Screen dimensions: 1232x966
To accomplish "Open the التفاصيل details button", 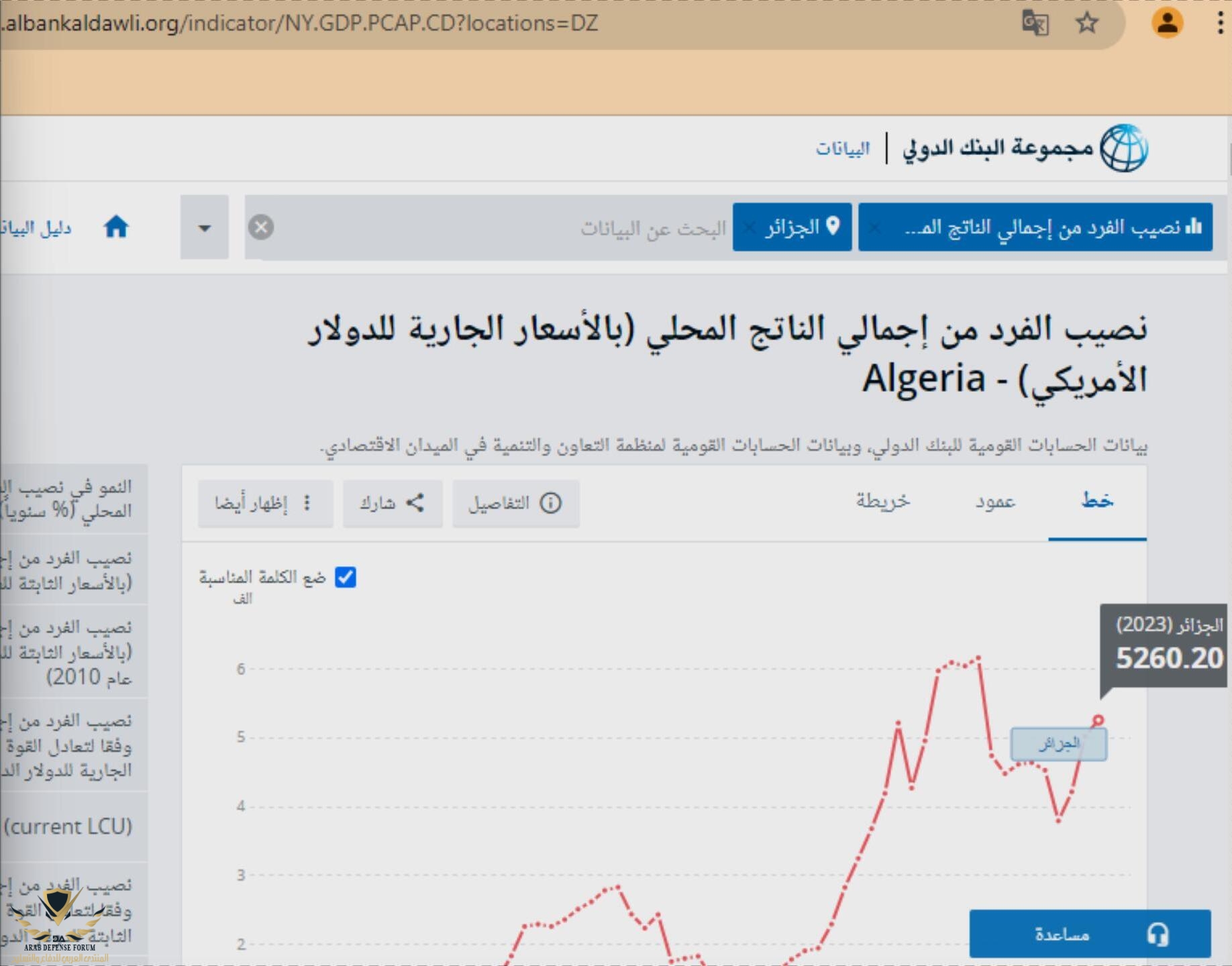I will coord(515,503).
